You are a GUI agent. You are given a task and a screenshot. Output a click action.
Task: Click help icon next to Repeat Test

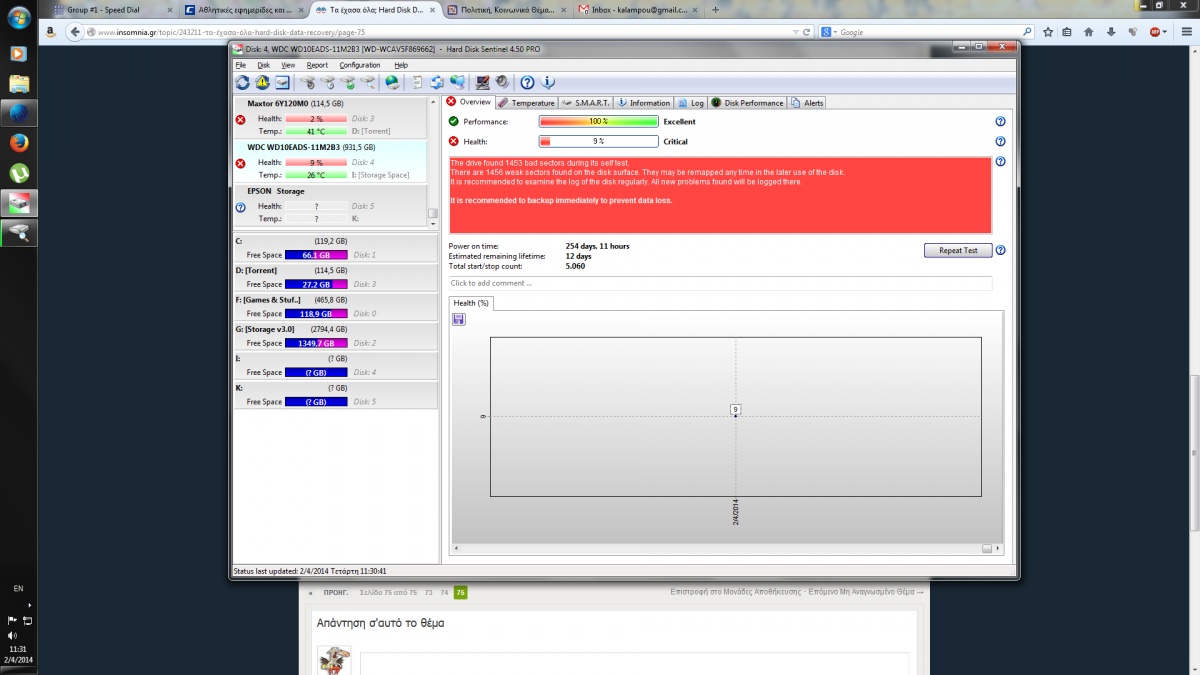click(1000, 250)
